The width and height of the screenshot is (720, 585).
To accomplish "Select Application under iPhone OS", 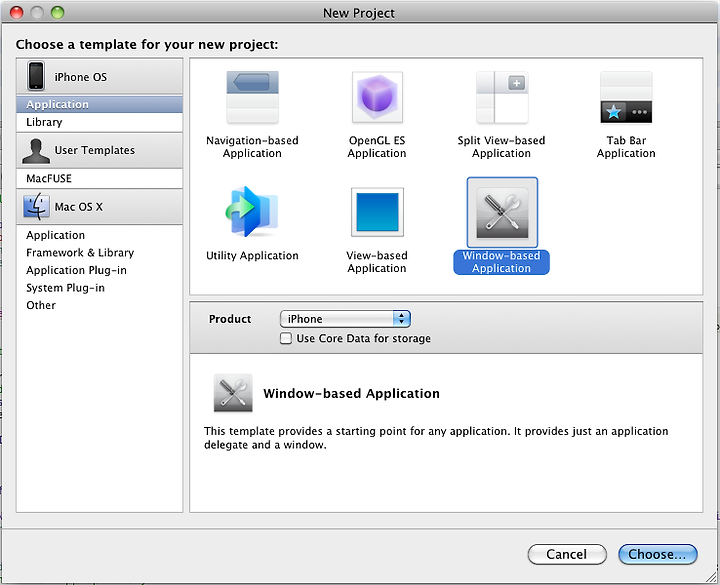I will coord(99,104).
